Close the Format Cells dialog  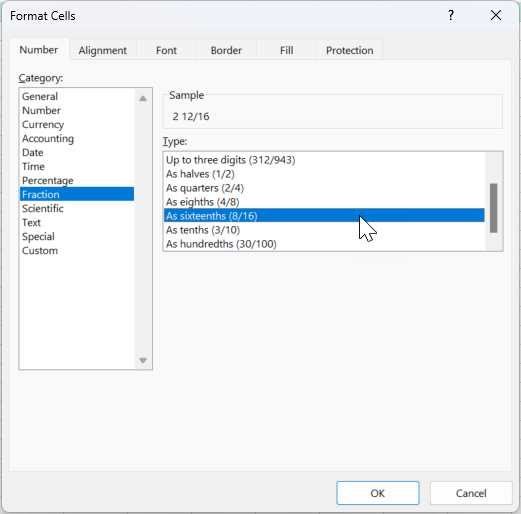point(496,15)
